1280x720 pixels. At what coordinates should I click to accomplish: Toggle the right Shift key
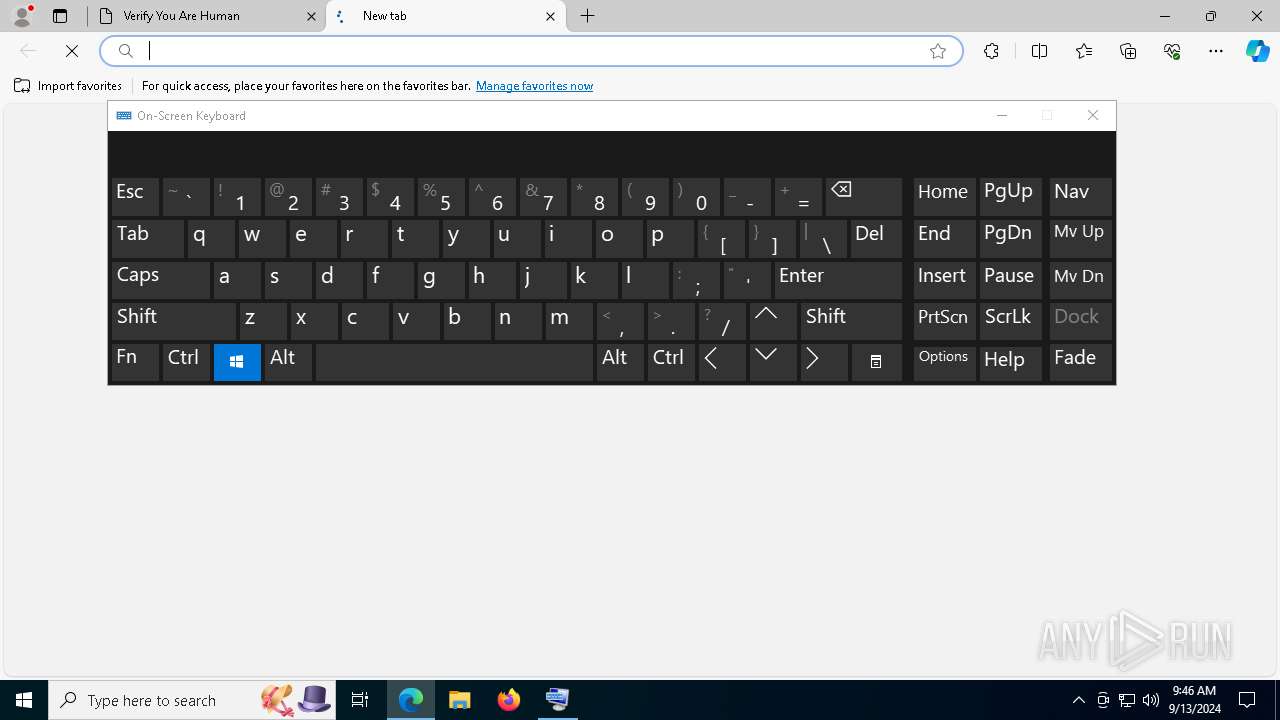[x=852, y=320]
